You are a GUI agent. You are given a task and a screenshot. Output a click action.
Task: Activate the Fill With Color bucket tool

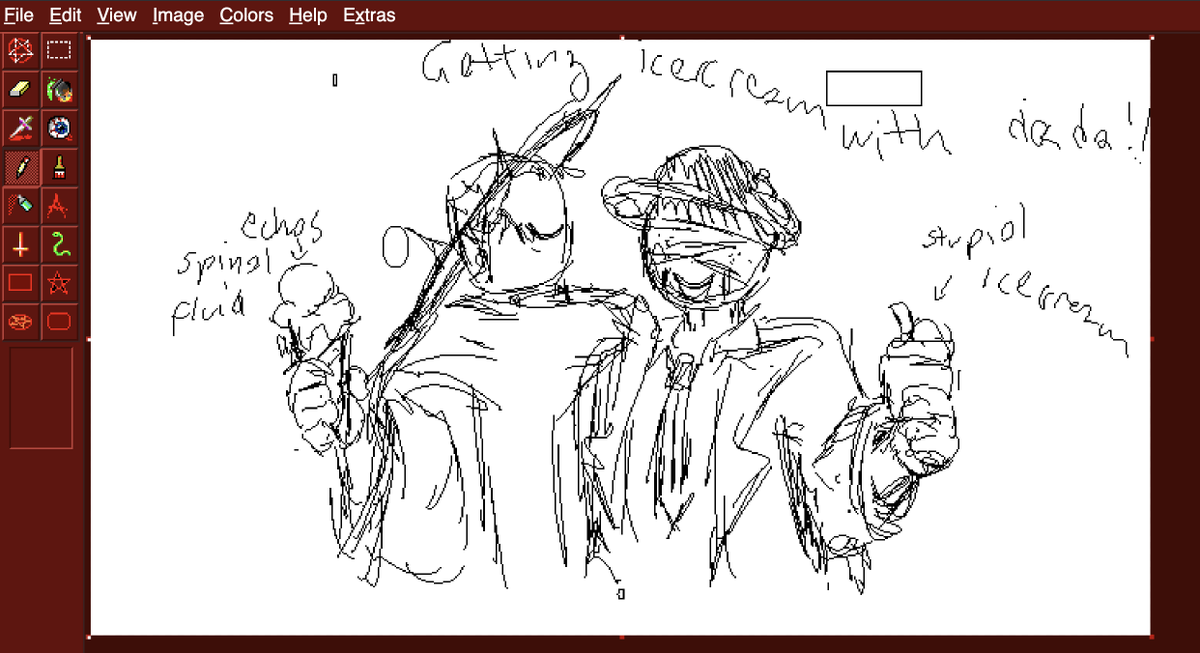[x=58, y=89]
